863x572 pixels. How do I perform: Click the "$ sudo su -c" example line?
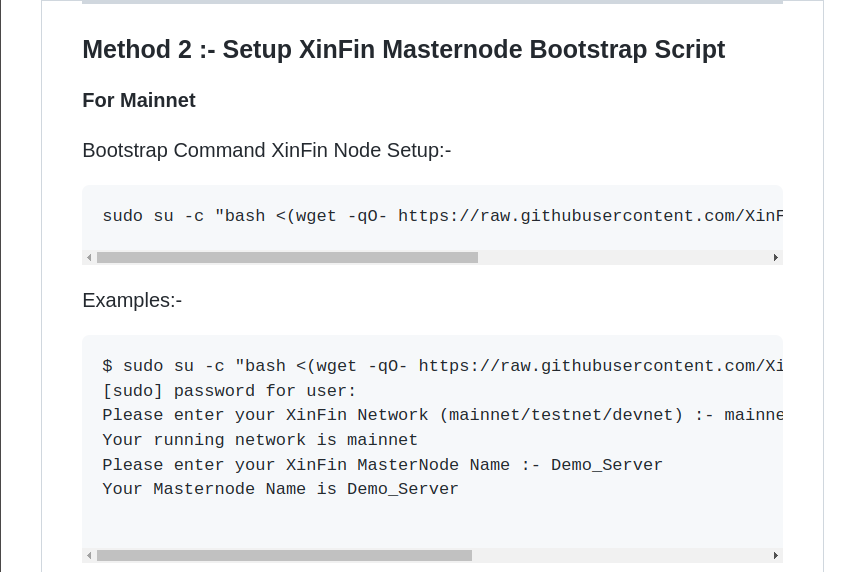[442, 365]
